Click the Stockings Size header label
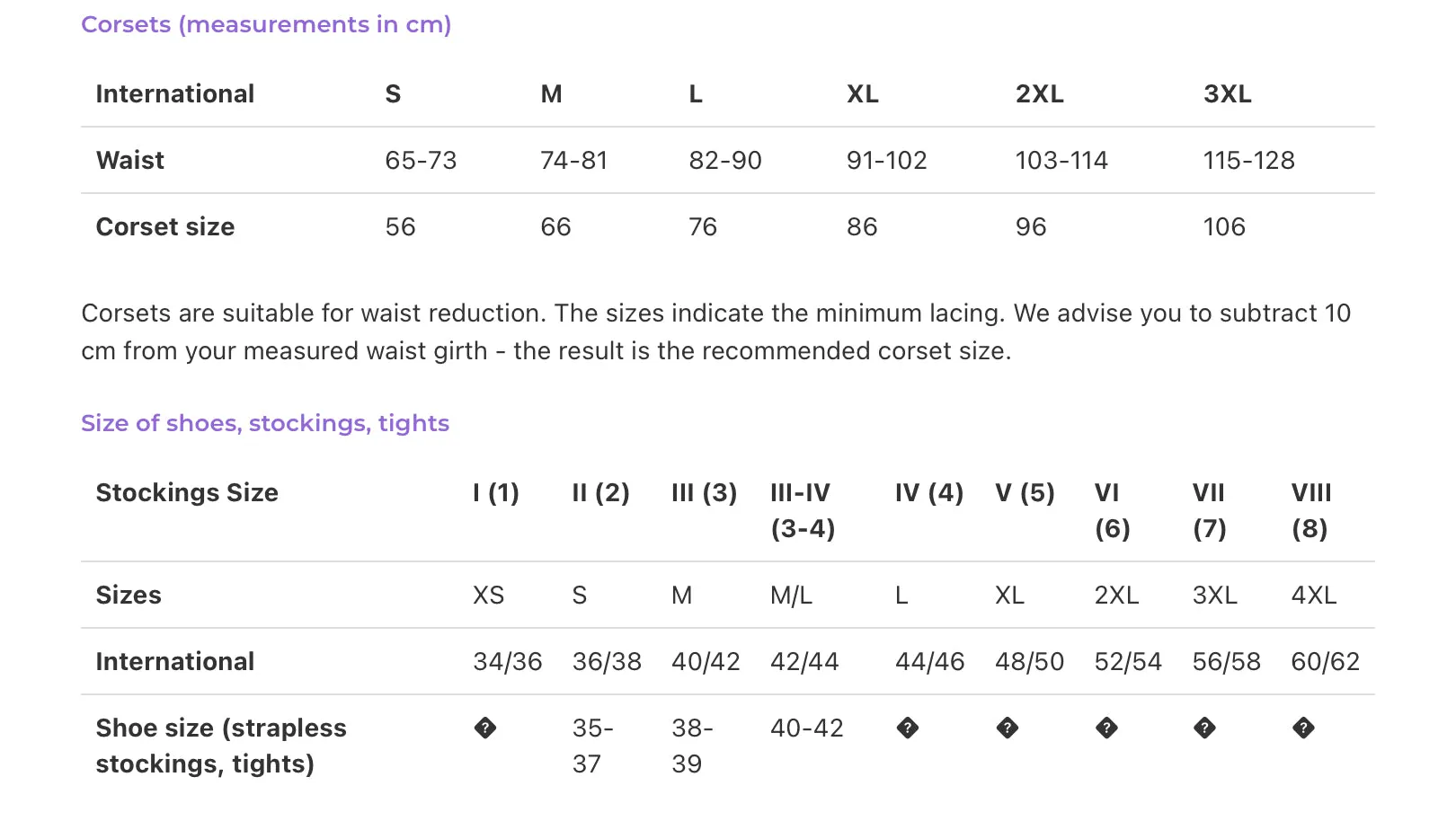This screenshot has width=1456, height=821. (187, 492)
